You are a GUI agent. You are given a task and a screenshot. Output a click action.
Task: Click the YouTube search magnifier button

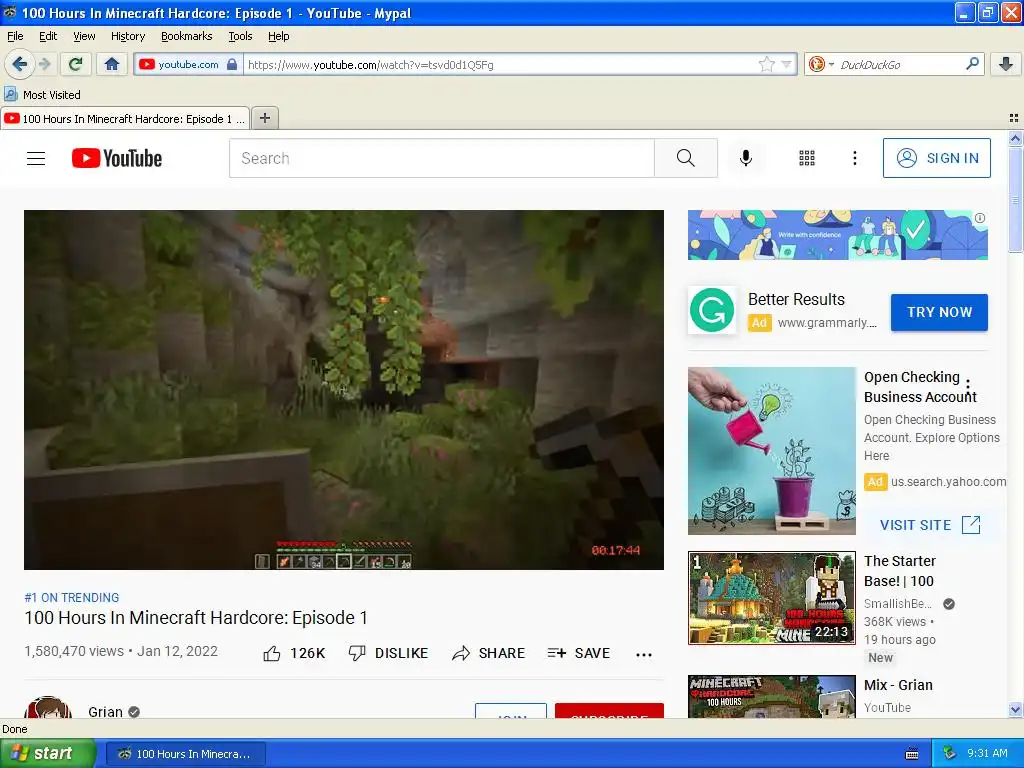686,158
